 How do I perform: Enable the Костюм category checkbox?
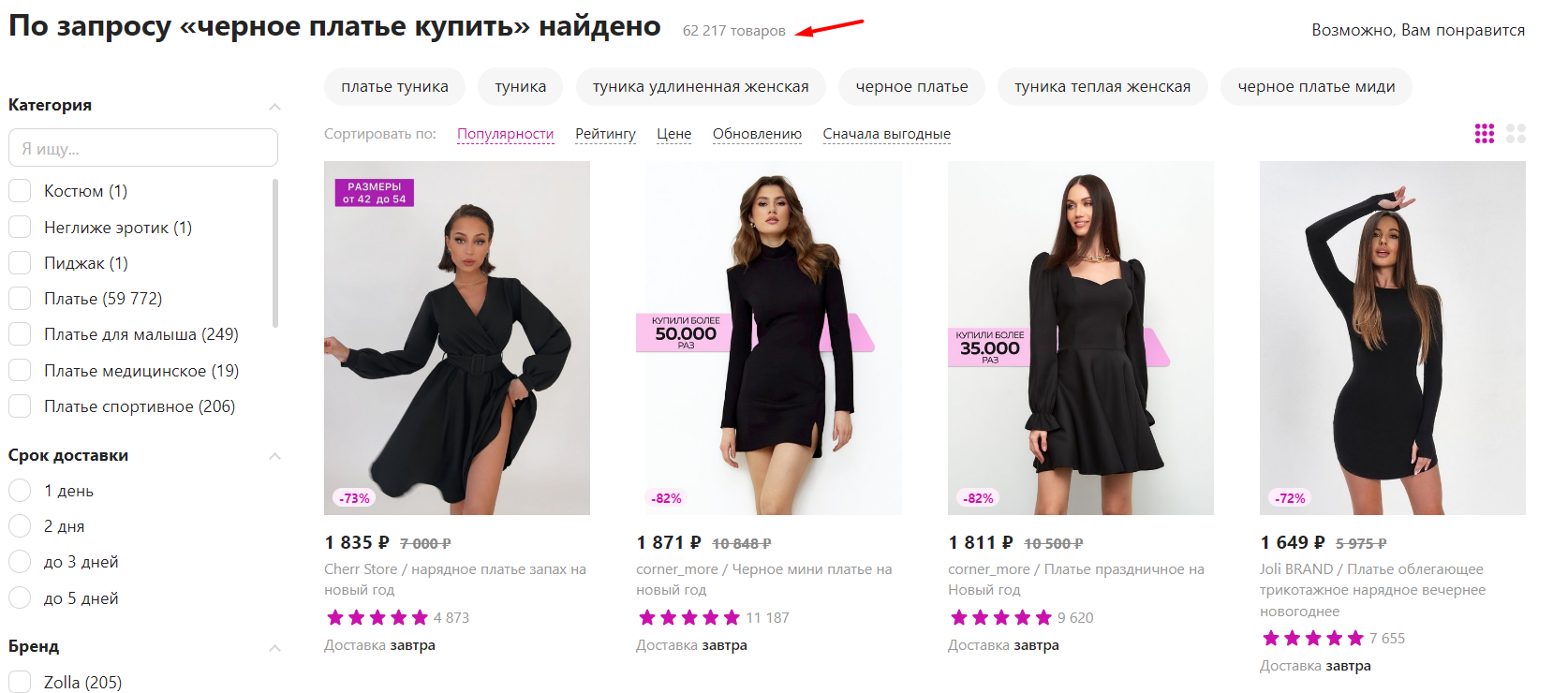click(21, 191)
